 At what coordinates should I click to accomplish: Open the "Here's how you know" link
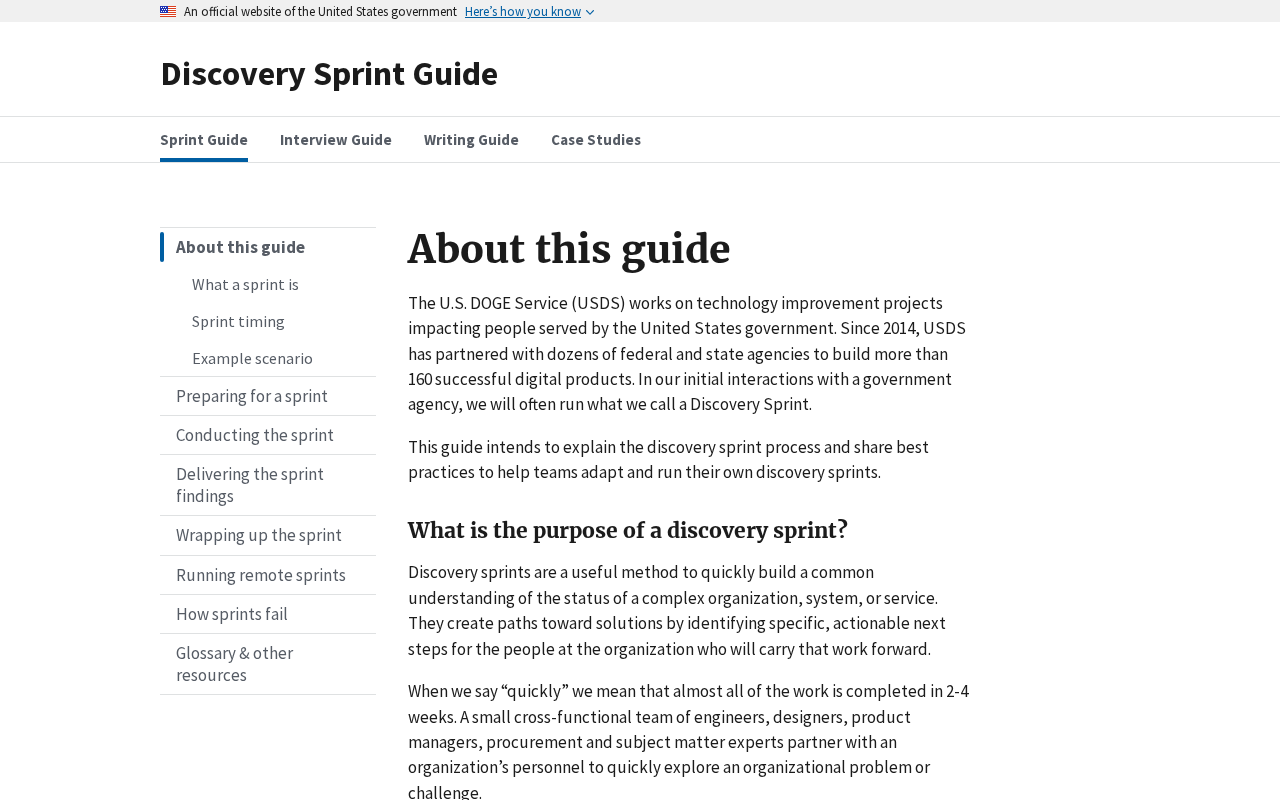[523, 12]
